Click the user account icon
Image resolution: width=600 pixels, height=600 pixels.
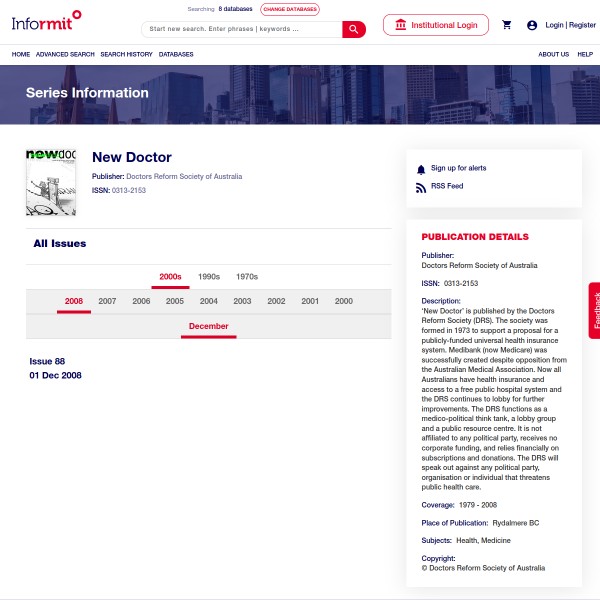coord(532,25)
